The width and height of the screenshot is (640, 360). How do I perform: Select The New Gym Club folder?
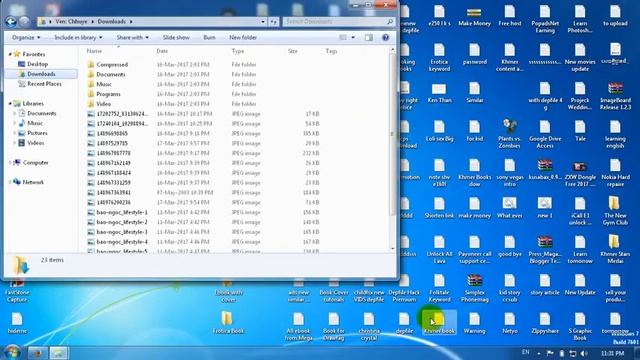[x=616, y=211]
